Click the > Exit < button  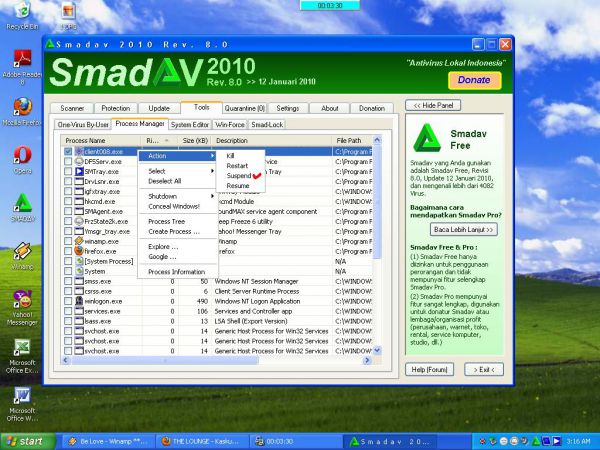(484, 370)
